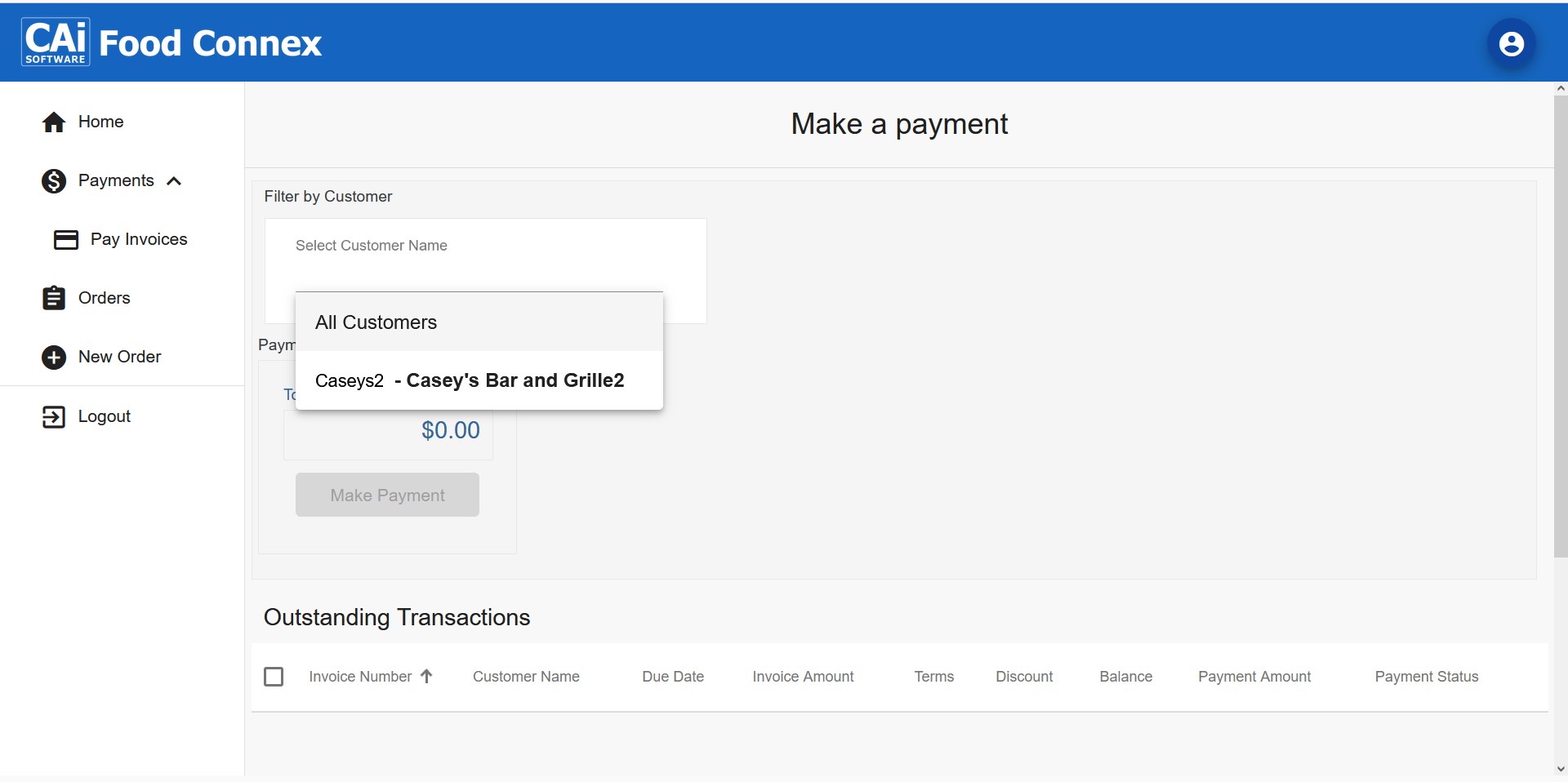Screen dimensions: 1568x782
Task: Click the $0.00 total amount
Action: click(451, 430)
